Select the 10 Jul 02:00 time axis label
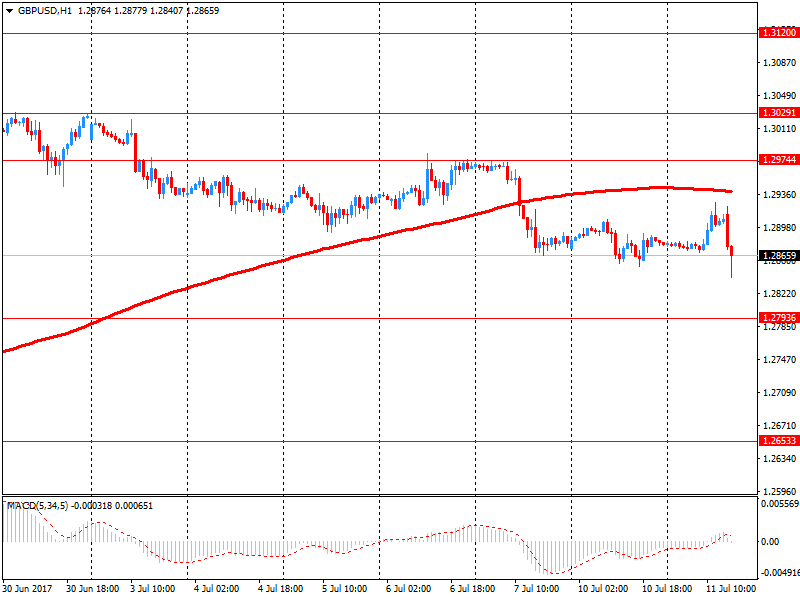The image size is (800, 600). 603,589
